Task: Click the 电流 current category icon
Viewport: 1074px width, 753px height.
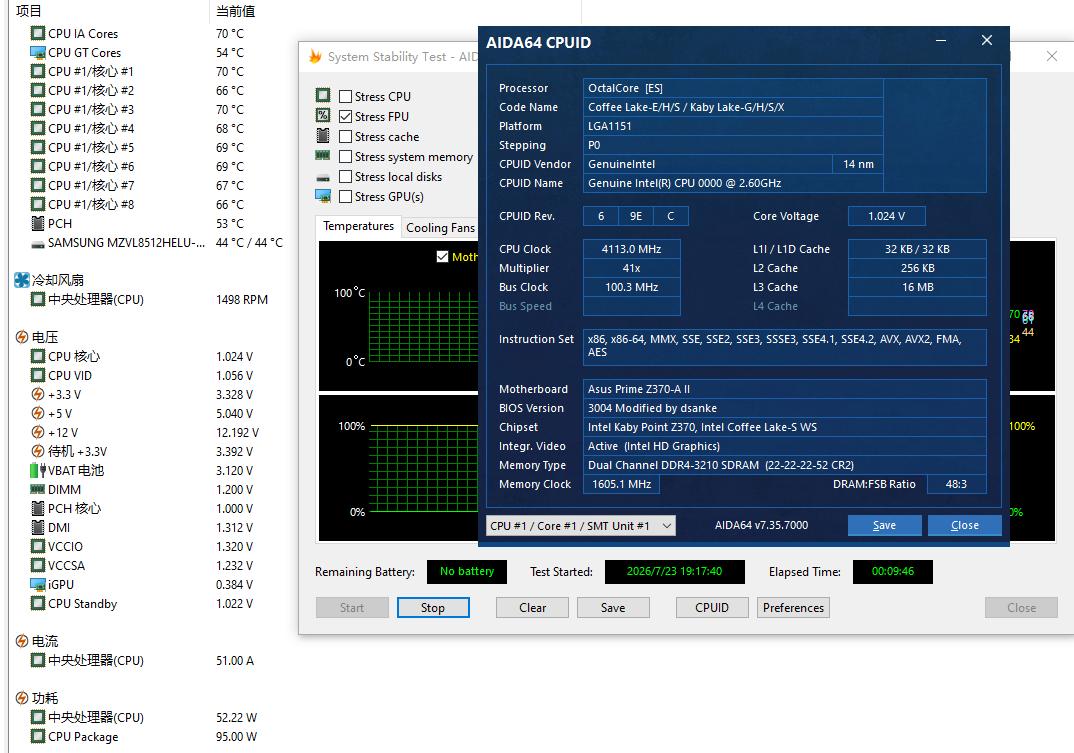Action: 22,641
